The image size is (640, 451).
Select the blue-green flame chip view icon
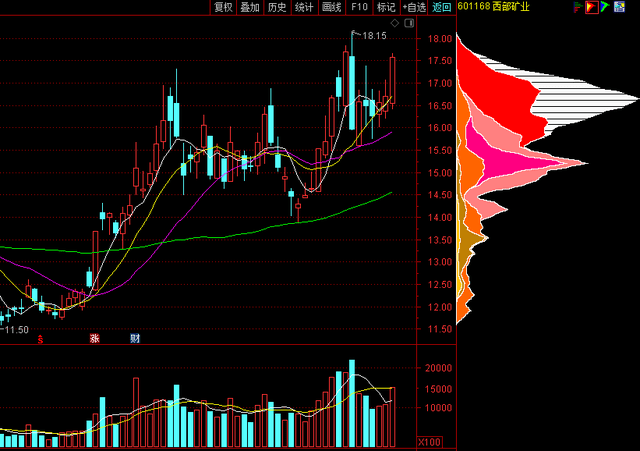click(x=605, y=7)
